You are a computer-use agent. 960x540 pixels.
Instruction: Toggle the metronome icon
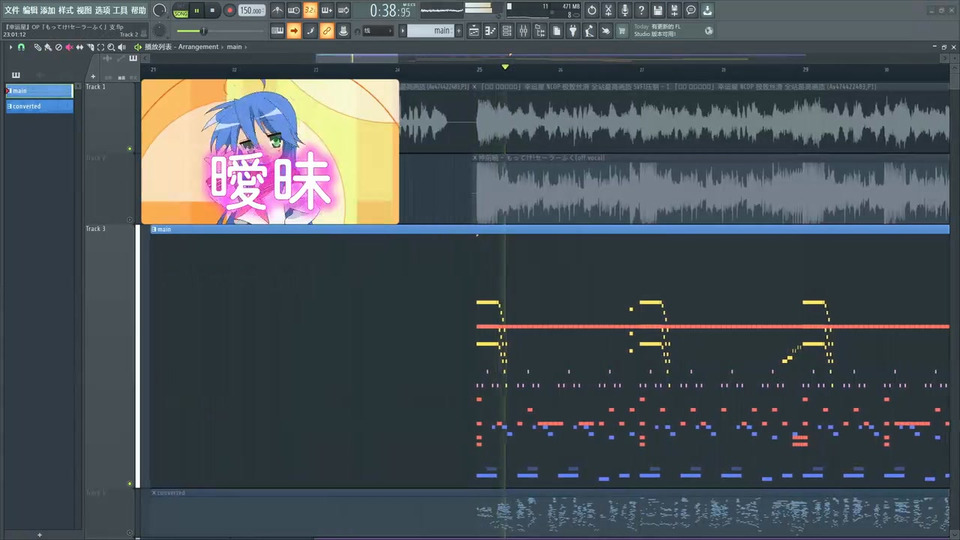point(277,10)
